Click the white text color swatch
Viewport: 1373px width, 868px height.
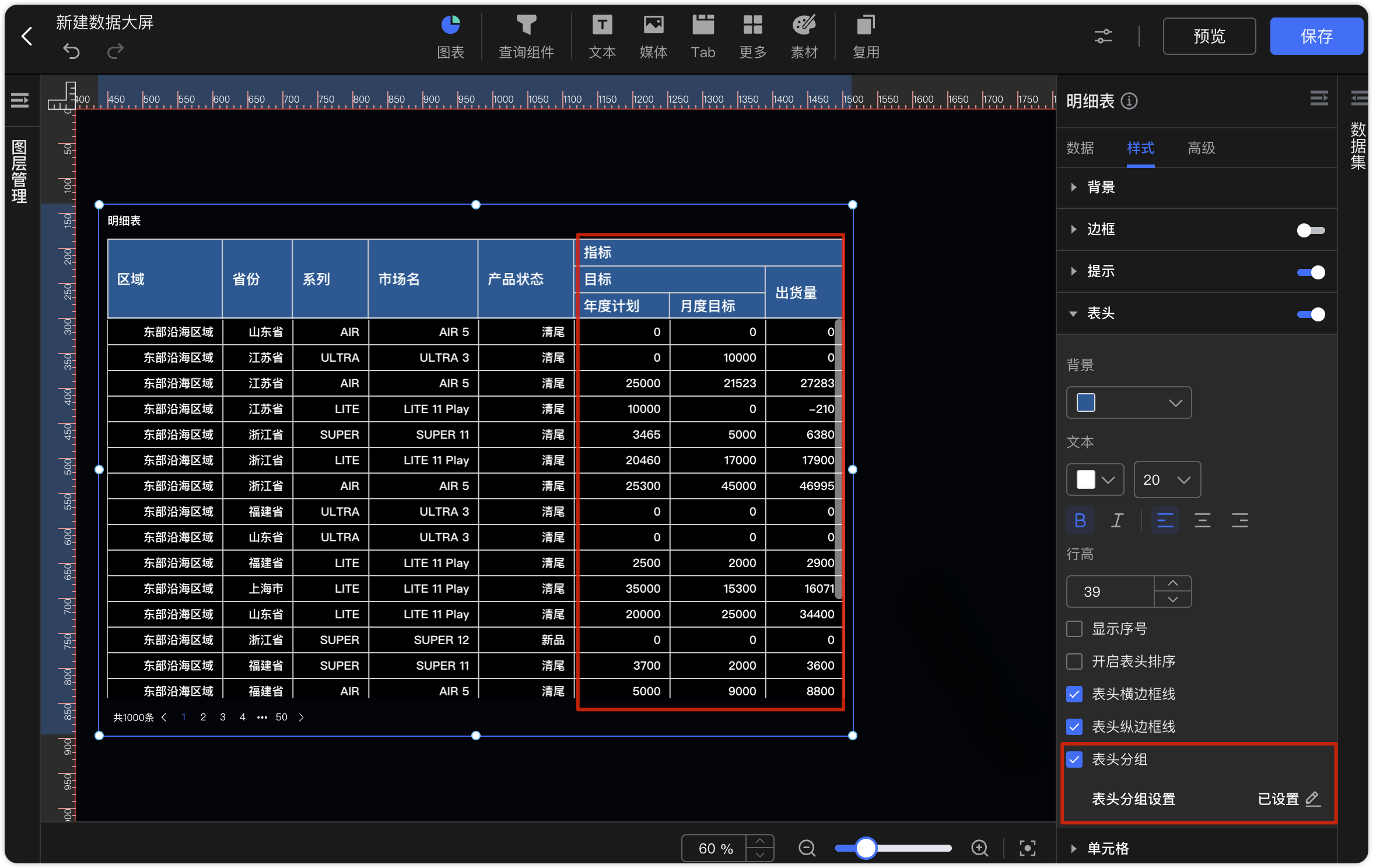coord(1085,480)
